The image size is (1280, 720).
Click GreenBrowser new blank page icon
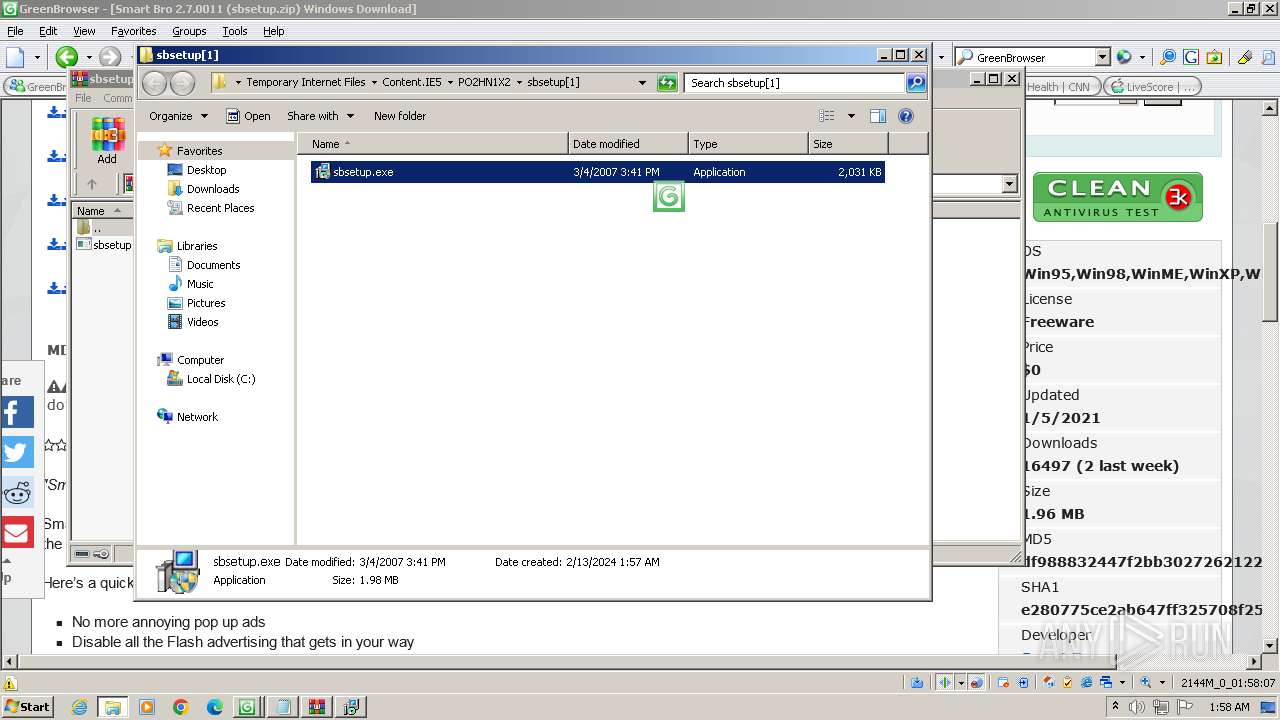point(15,57)
